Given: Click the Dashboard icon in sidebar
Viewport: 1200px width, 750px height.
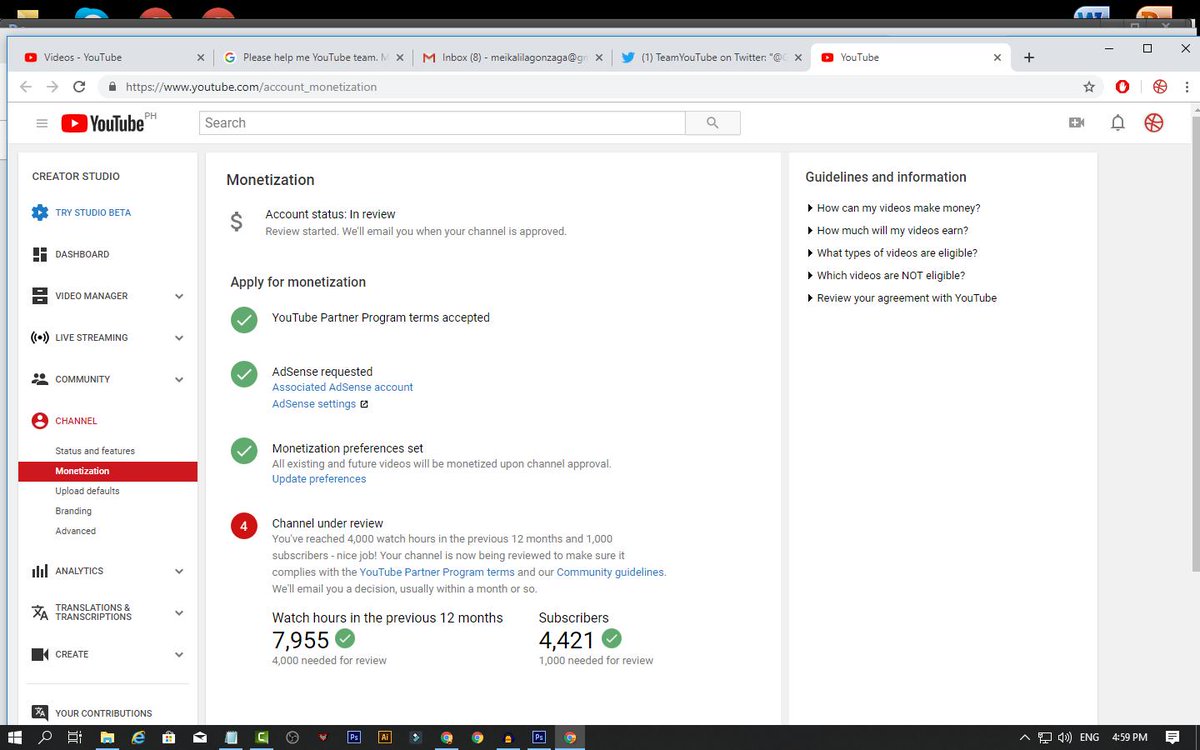Looking at the screenshot, I should pos(40,254).
